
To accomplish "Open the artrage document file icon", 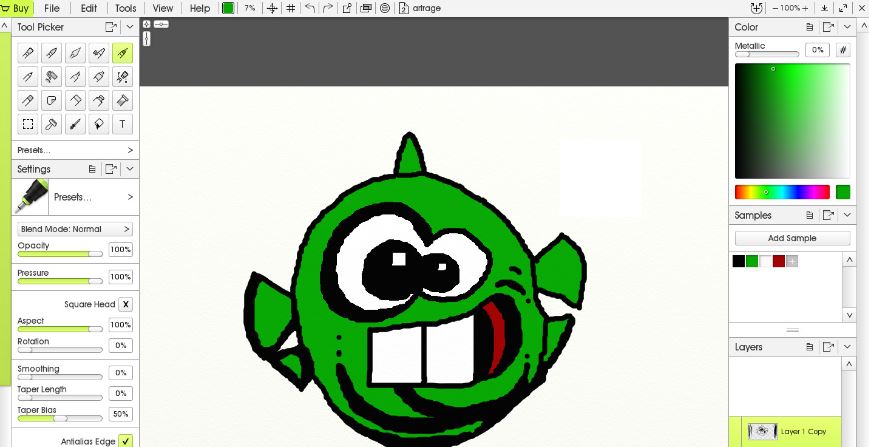I will [x=404, y=8].
